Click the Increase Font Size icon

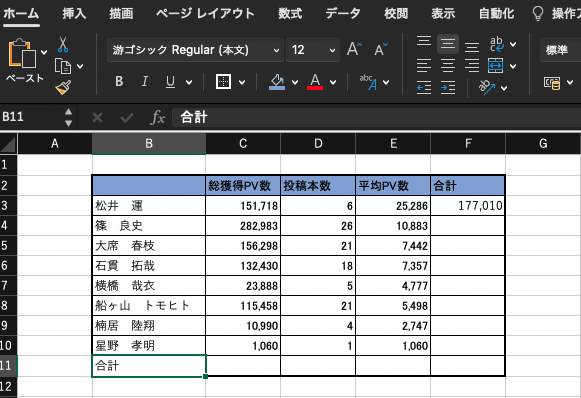(x=354, y=49)
